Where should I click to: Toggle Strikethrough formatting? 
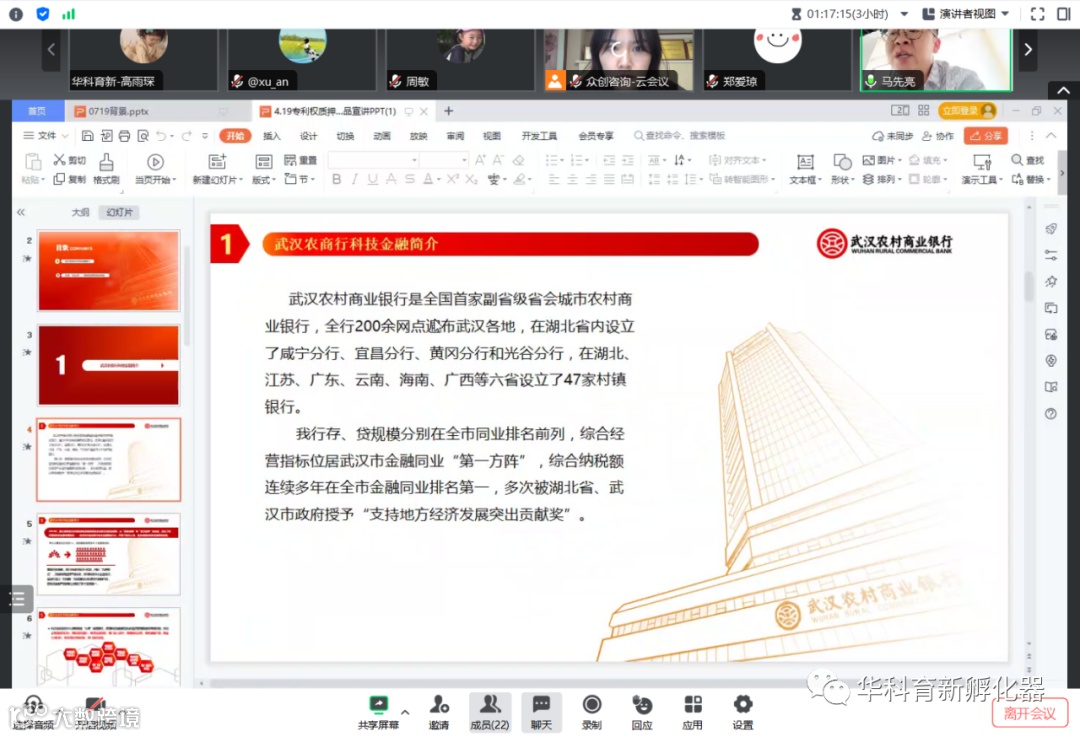pos(410,179)
